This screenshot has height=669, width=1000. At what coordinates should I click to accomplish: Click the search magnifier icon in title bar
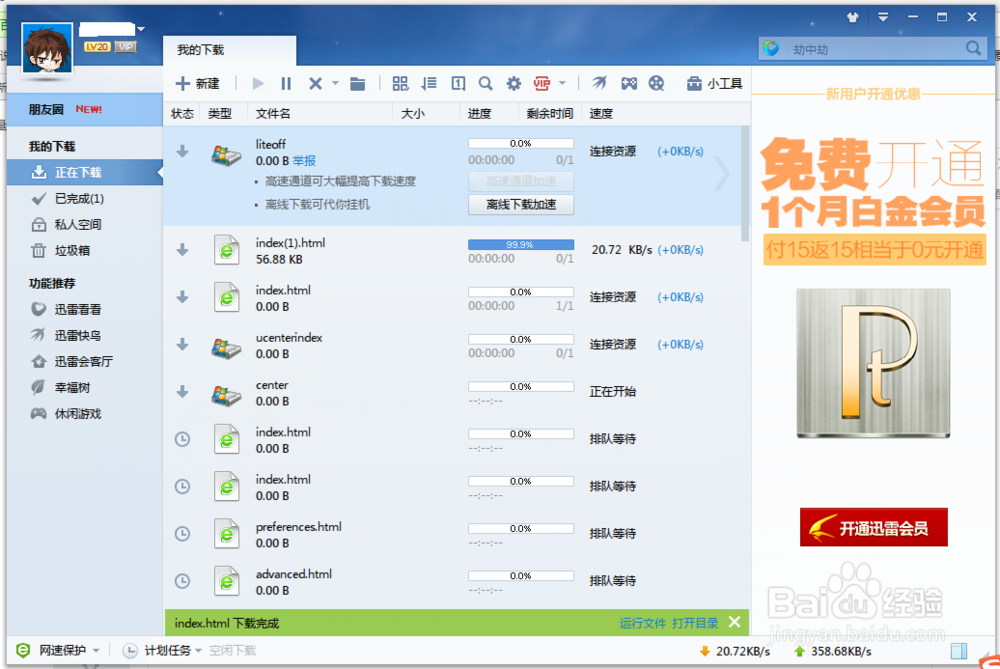[973, 48]
